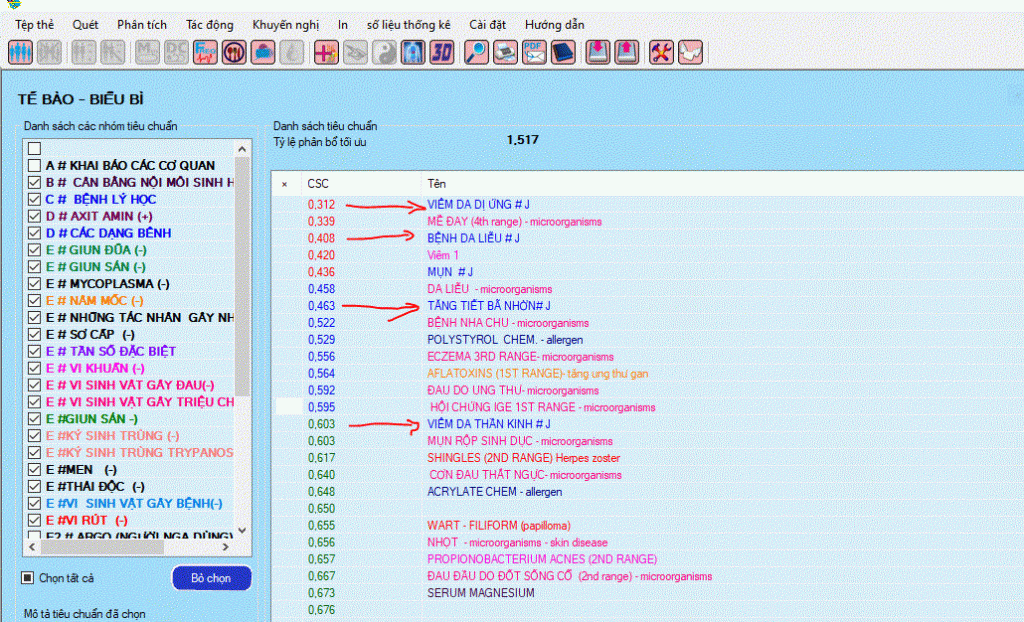This screenshot has height=622, width=1024.
Task: Uncheck the 'C # BỆNH LÝ HỌC' checkbox
Action: pos(35,200)
